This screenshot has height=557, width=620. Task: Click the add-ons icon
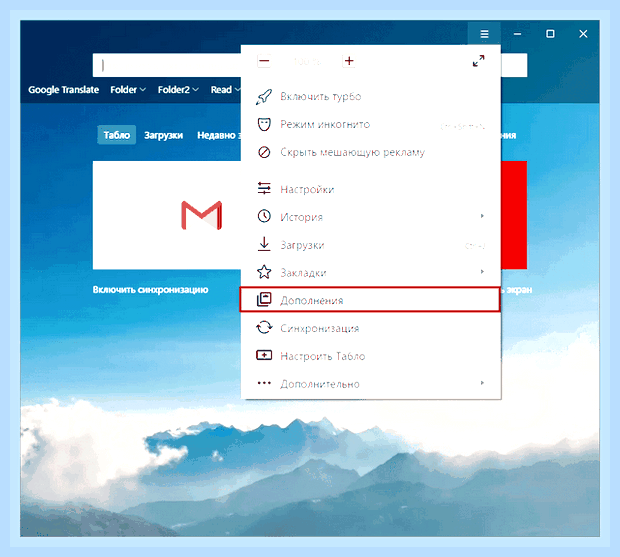264,300
